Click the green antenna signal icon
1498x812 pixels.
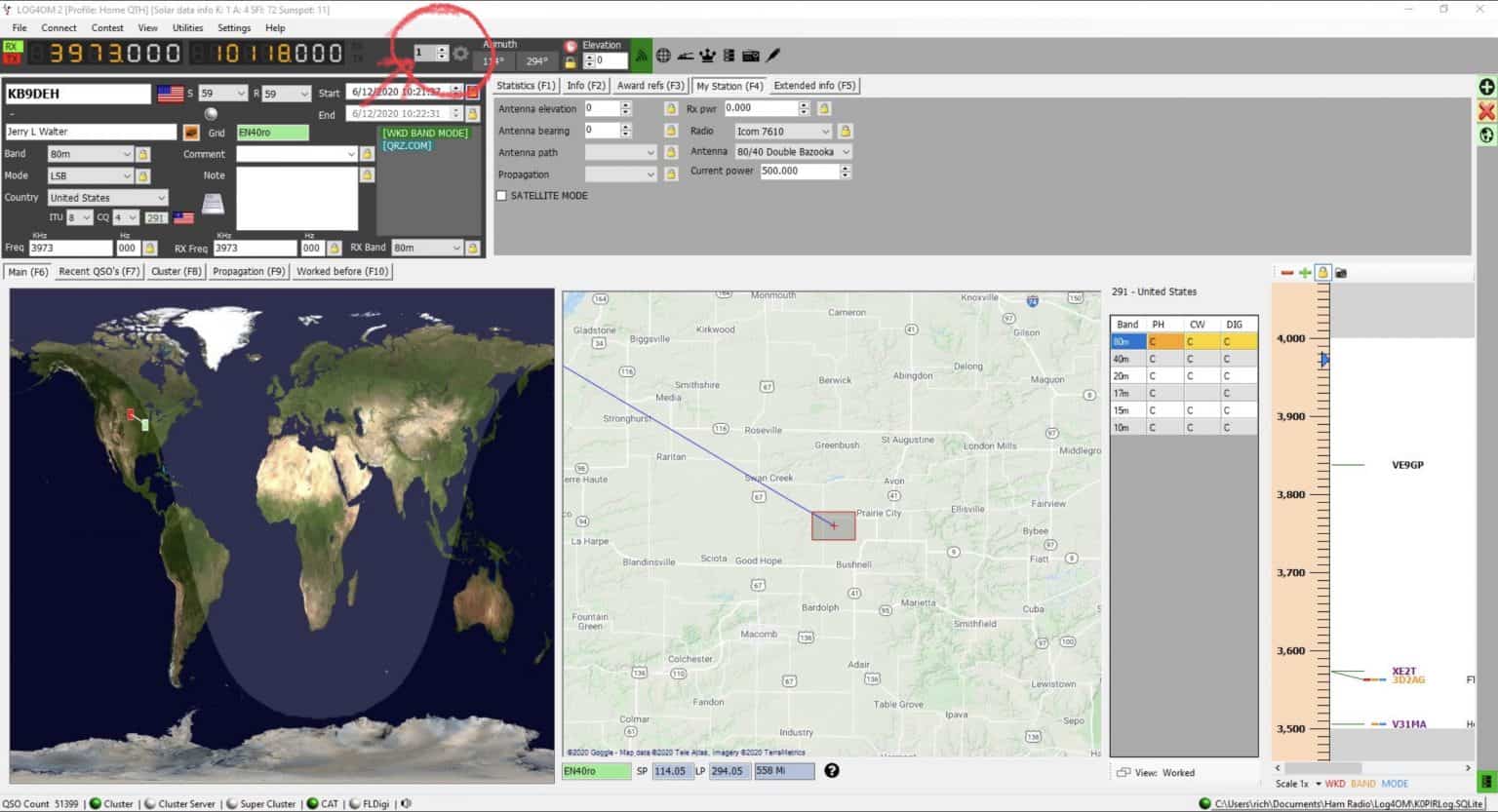[641, 55]
